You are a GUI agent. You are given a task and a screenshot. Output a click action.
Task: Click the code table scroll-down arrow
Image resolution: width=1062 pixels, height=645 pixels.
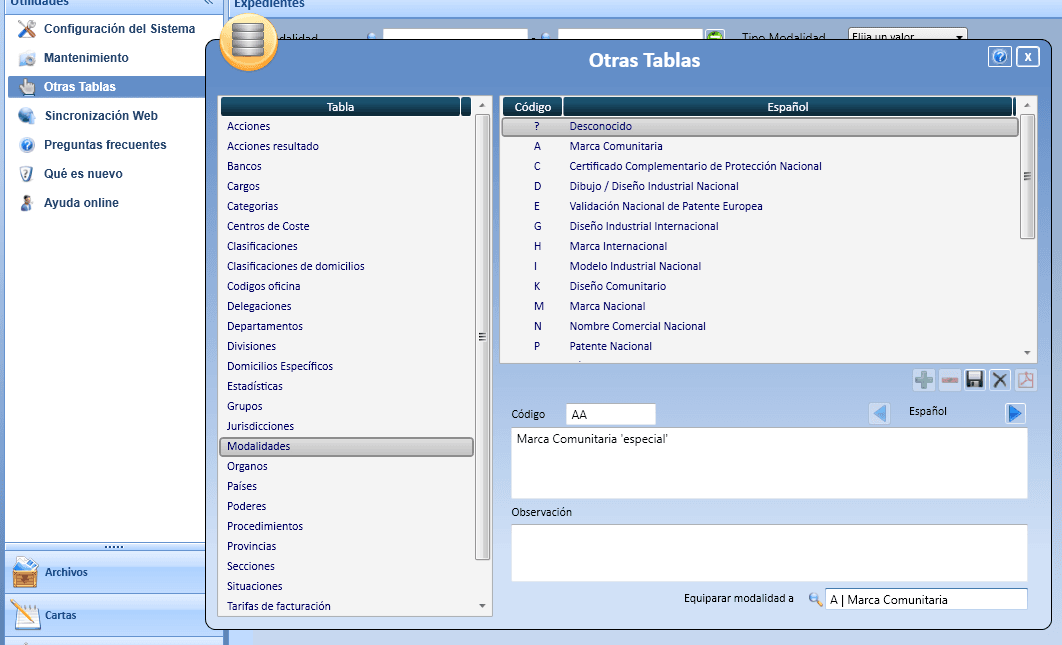point(1027,353)
